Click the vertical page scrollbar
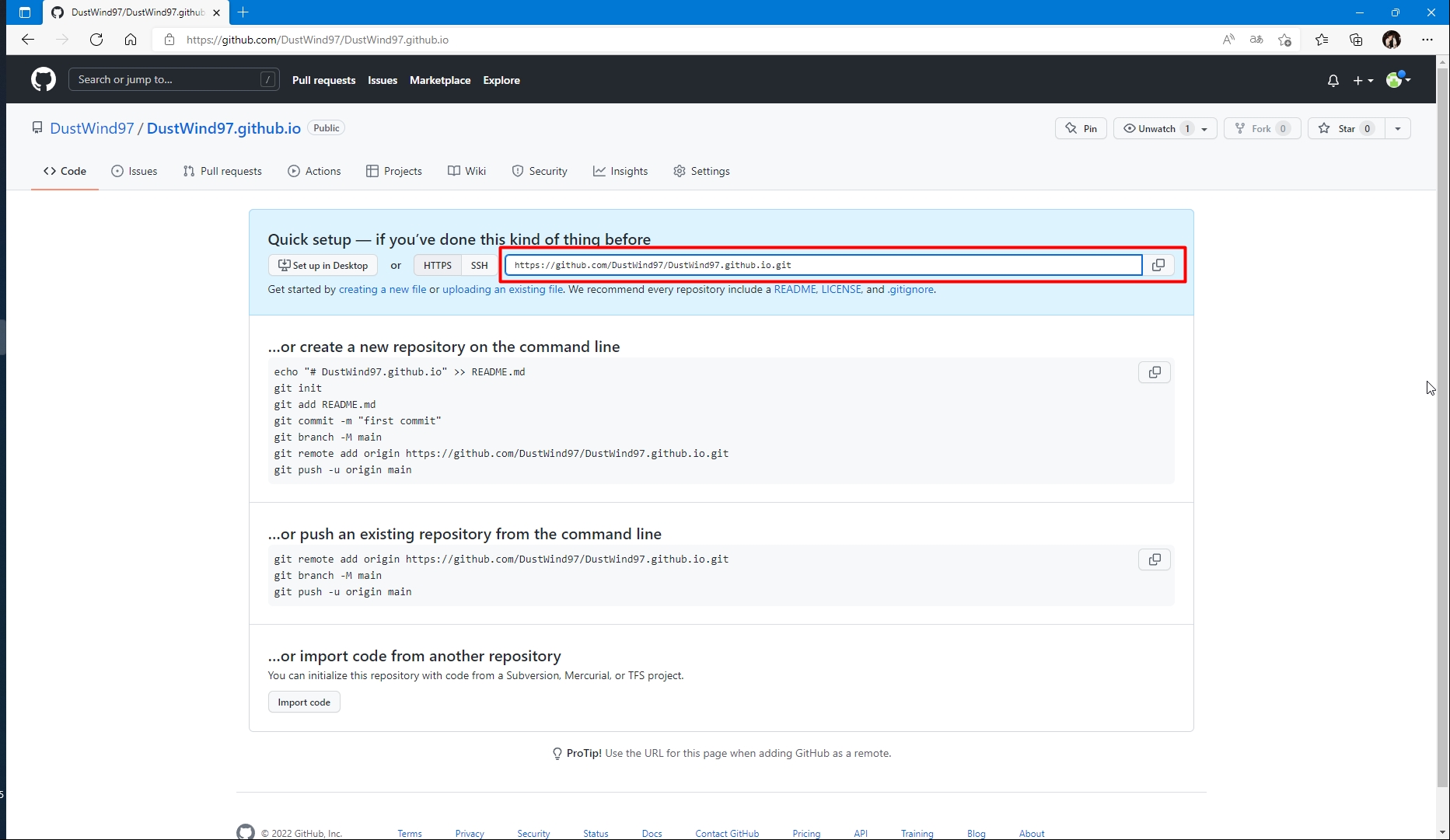The height and width of the screenshot is (840, 1450). click(x=1443, y=427)
